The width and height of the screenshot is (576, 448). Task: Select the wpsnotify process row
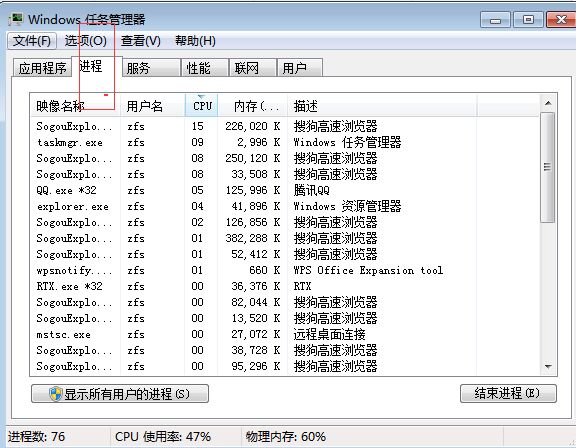click(285, 270)
